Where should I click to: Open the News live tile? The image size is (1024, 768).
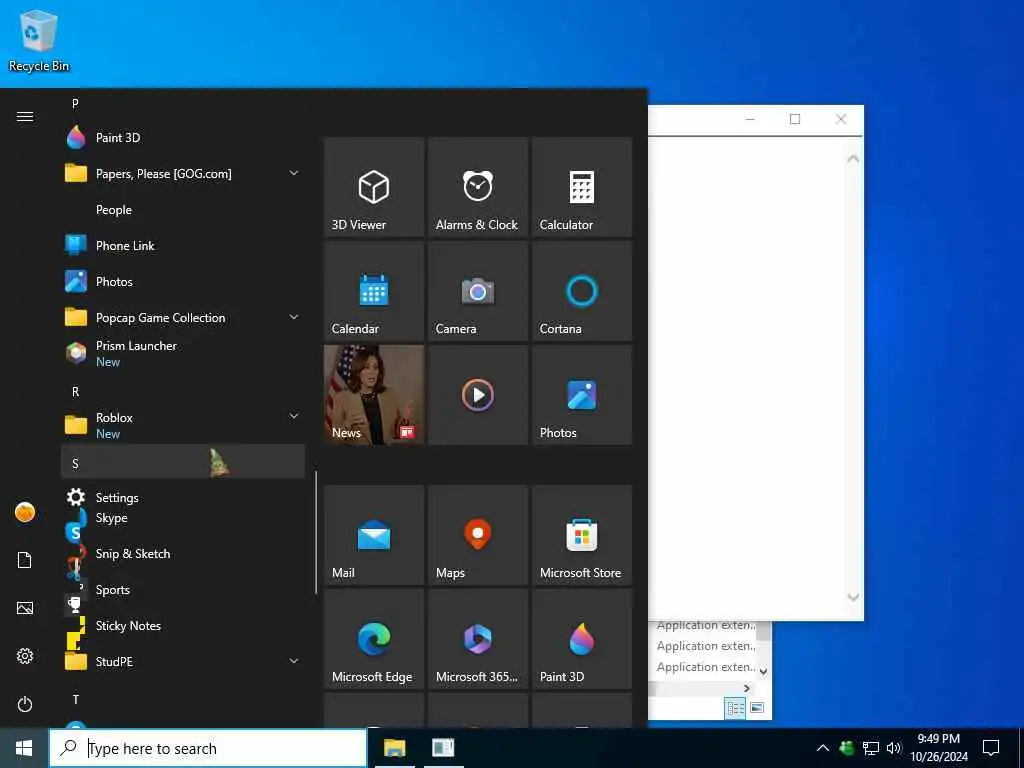point(374,395)
